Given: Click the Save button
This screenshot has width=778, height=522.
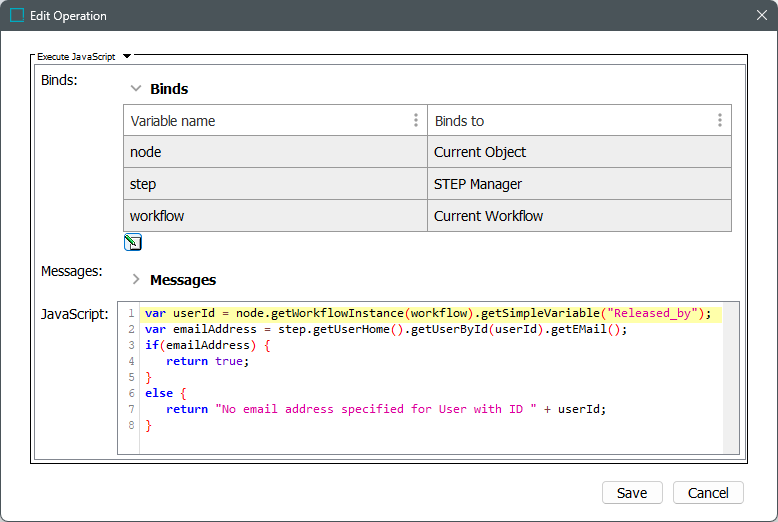Looking at the screenshot, I should pos(631,492).
